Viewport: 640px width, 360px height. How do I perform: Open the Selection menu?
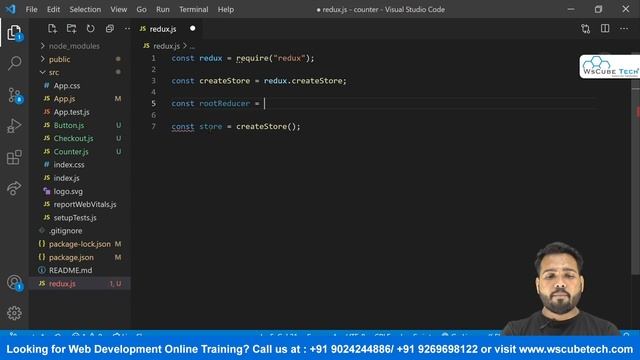pyautogui.click(x=85, y=9)
